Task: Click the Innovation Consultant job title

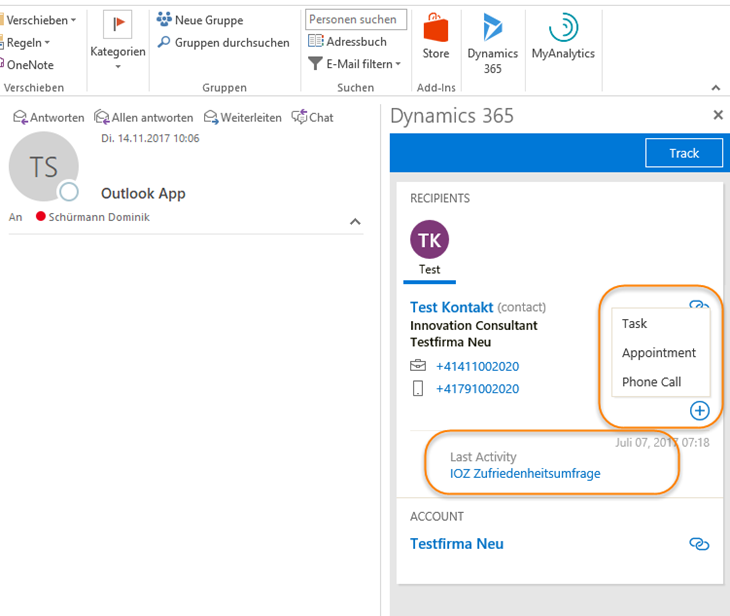Action: (x=473, y=325)
